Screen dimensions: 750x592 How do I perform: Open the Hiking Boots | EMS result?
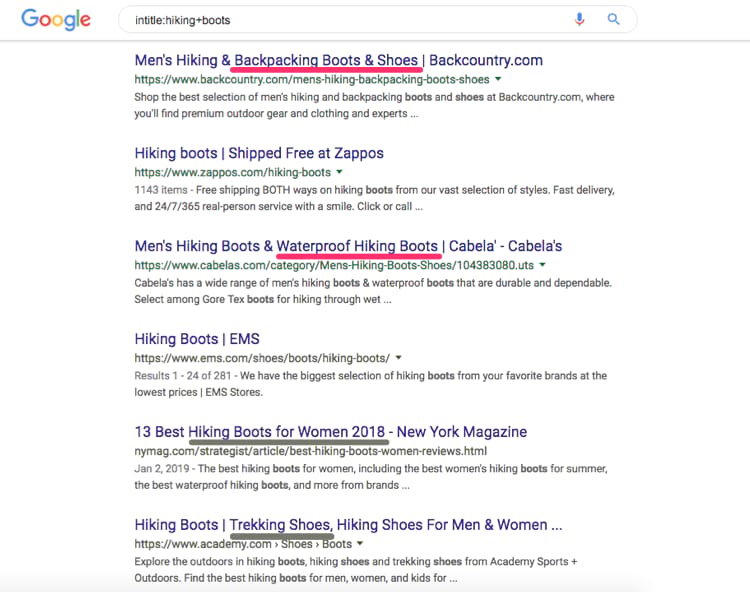coord(197,339)
